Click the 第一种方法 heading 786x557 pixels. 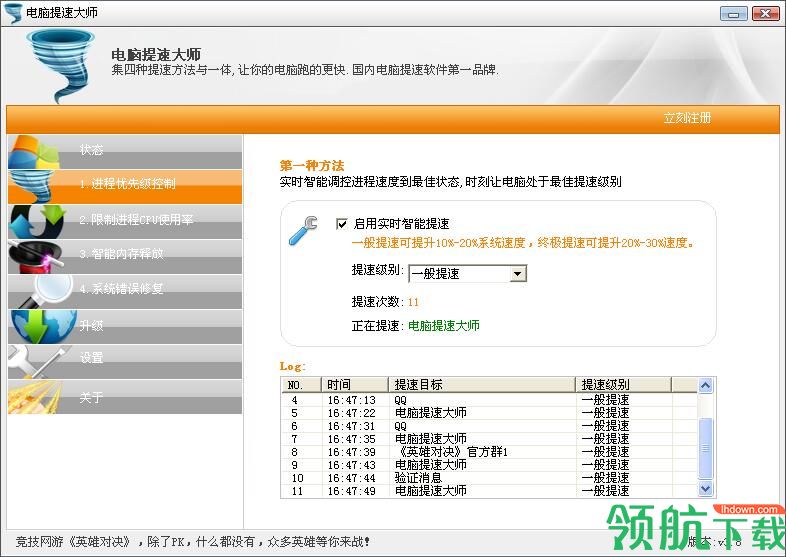point(312,166)
